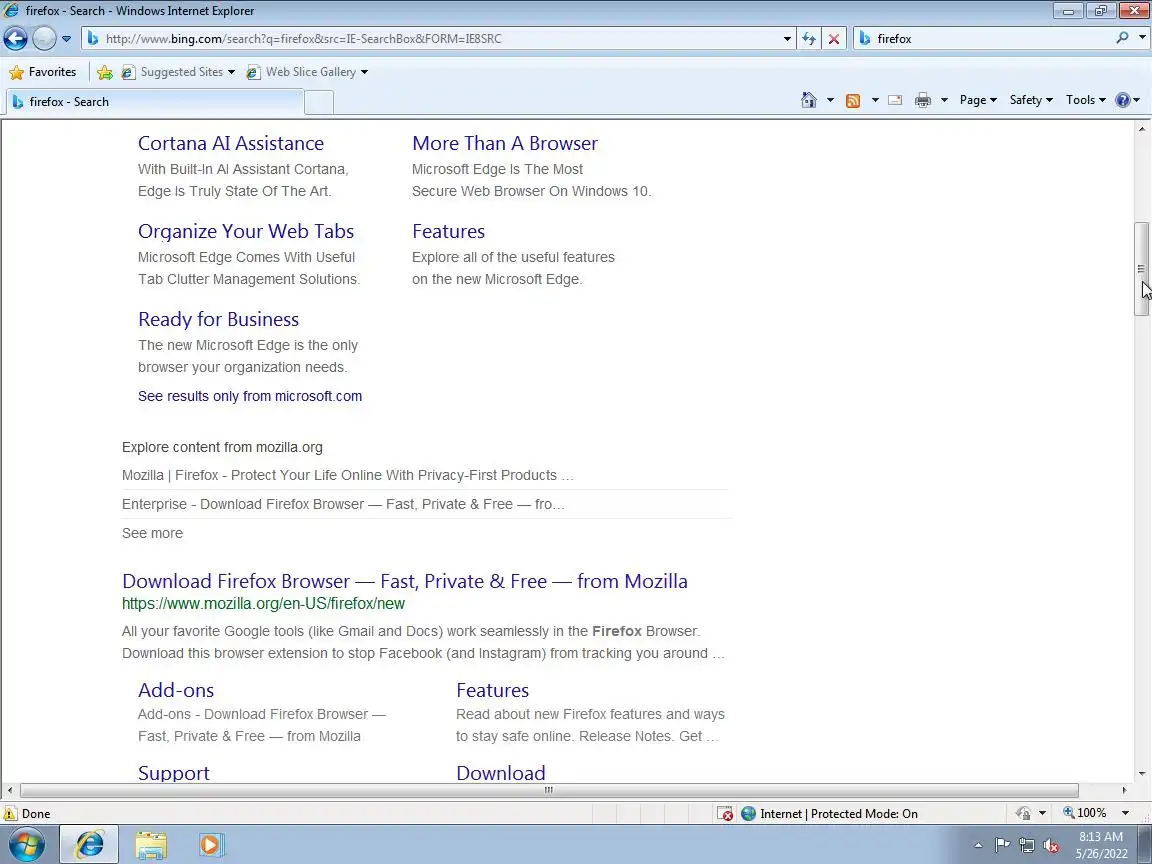1152x864 pixels.
Task: Click the RSS feeds icon
Action: 853,101
